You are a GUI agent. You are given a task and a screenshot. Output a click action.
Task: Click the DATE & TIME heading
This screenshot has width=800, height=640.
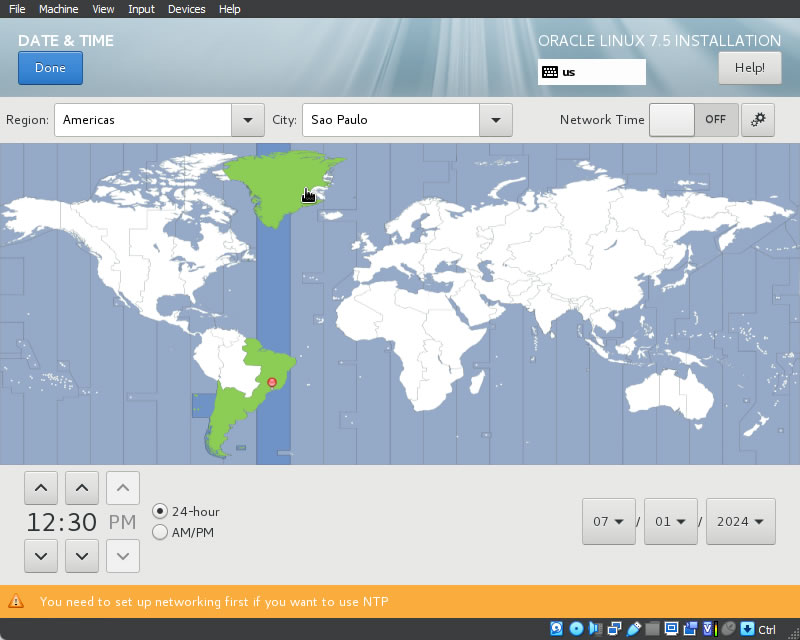pos(66,41)
